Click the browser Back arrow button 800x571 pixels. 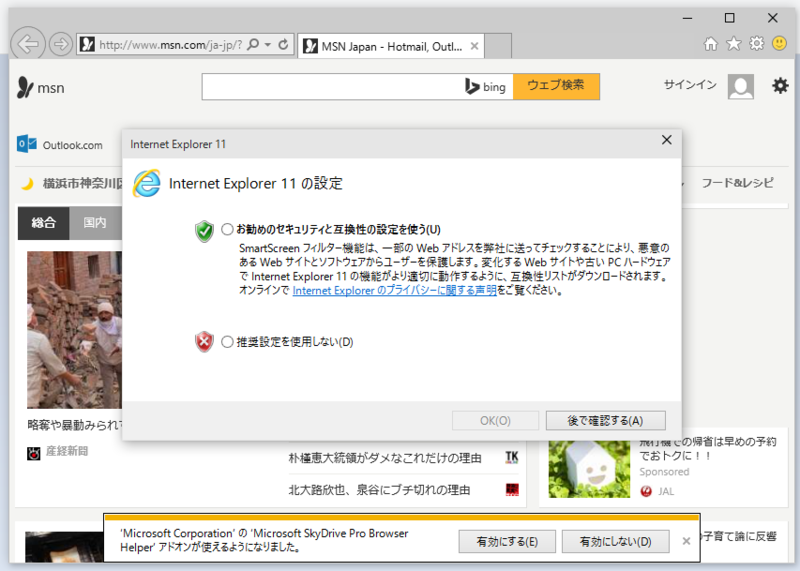[28, 44]
